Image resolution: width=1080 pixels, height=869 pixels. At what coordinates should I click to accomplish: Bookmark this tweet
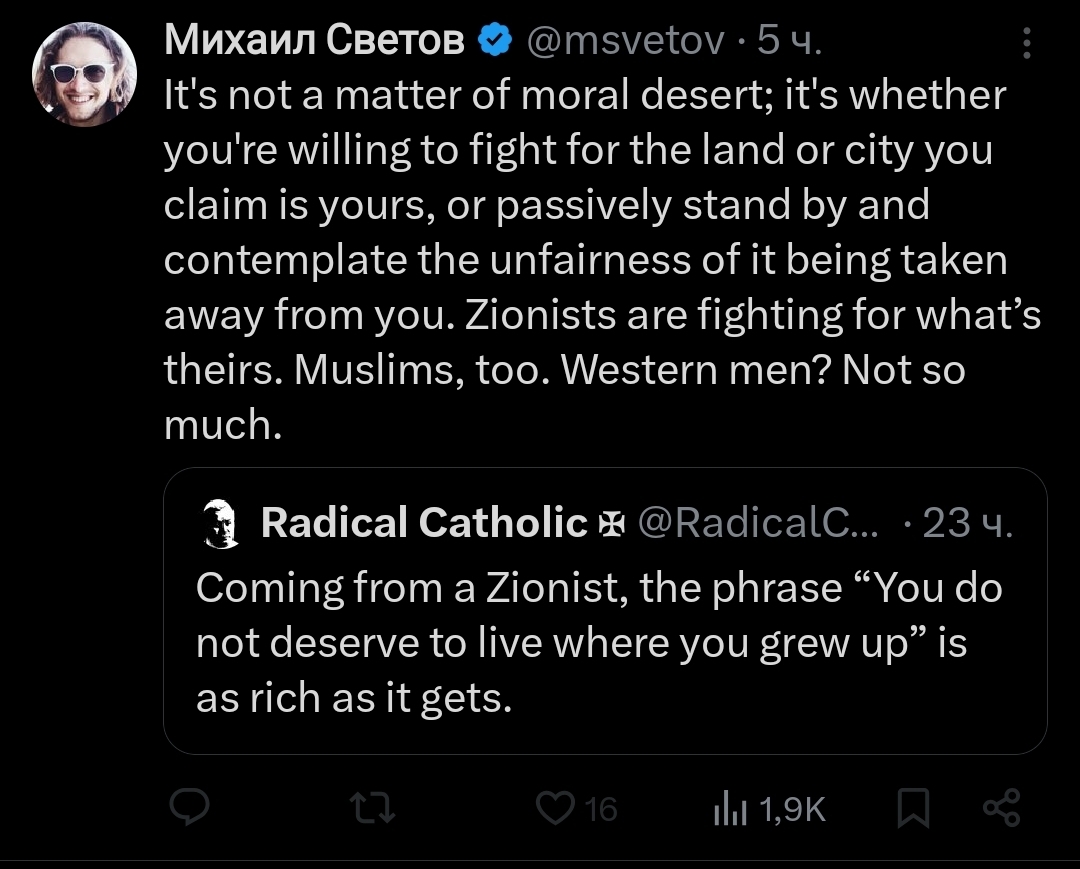coord(910,808)
